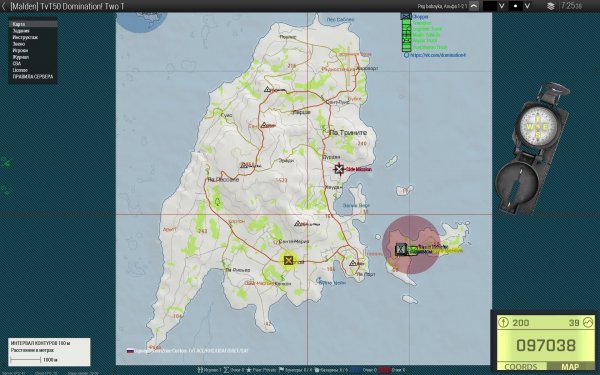Click the green unit marker inside the red zone
Image resolution: width=600 pixels, height=375 pixels.
(x=412, y=250)
